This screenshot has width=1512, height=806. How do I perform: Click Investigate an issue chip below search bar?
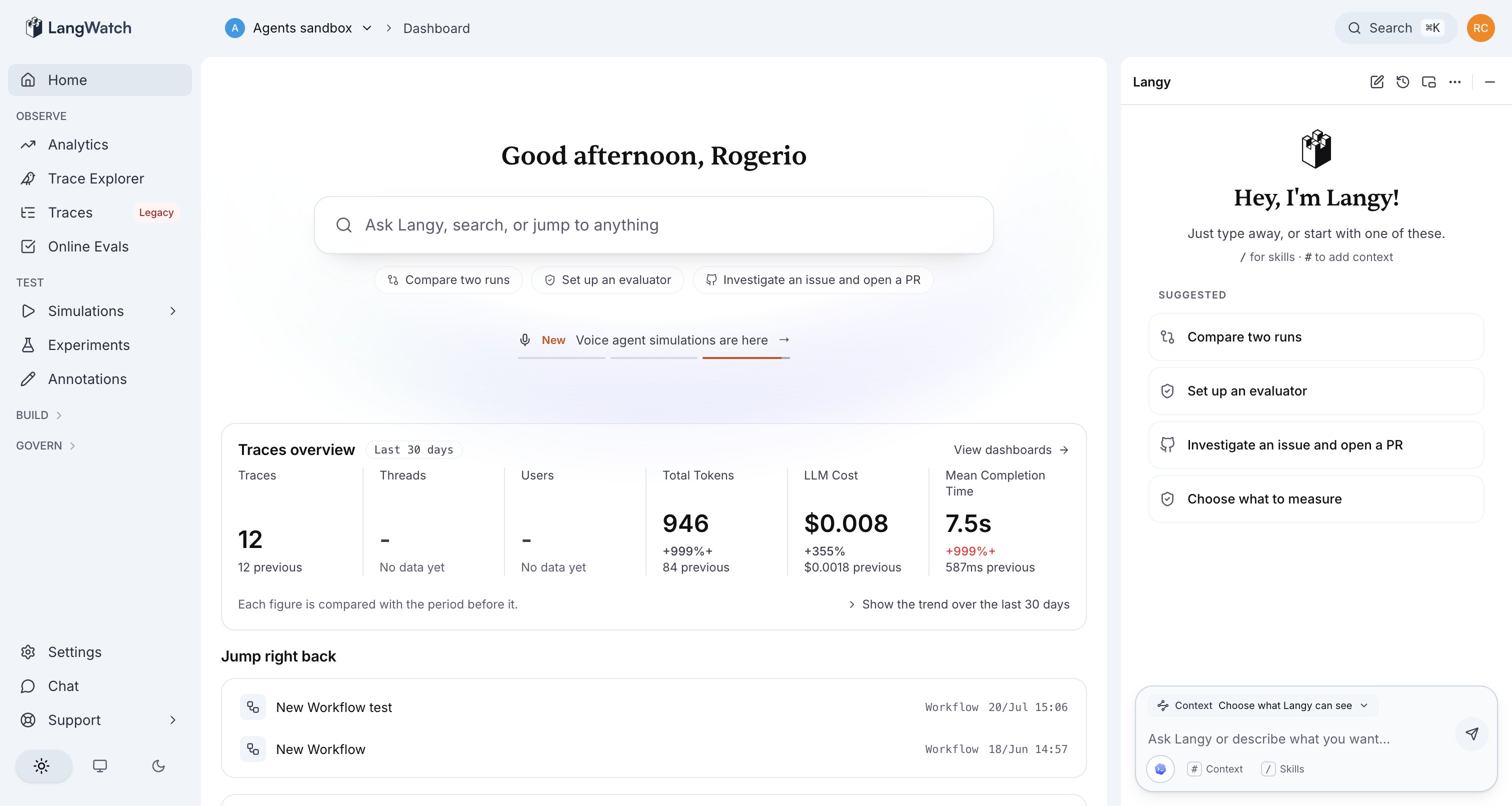813,280
